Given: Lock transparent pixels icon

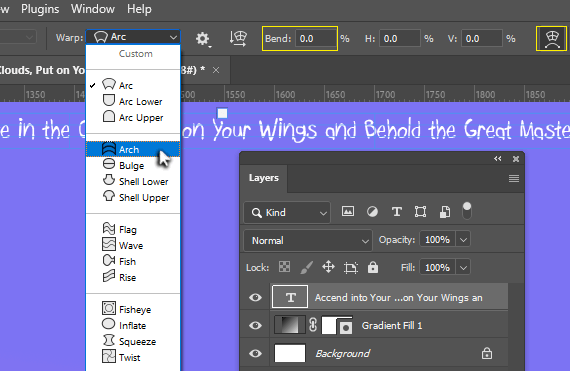Looking at the screenshot, I should 284,267.
